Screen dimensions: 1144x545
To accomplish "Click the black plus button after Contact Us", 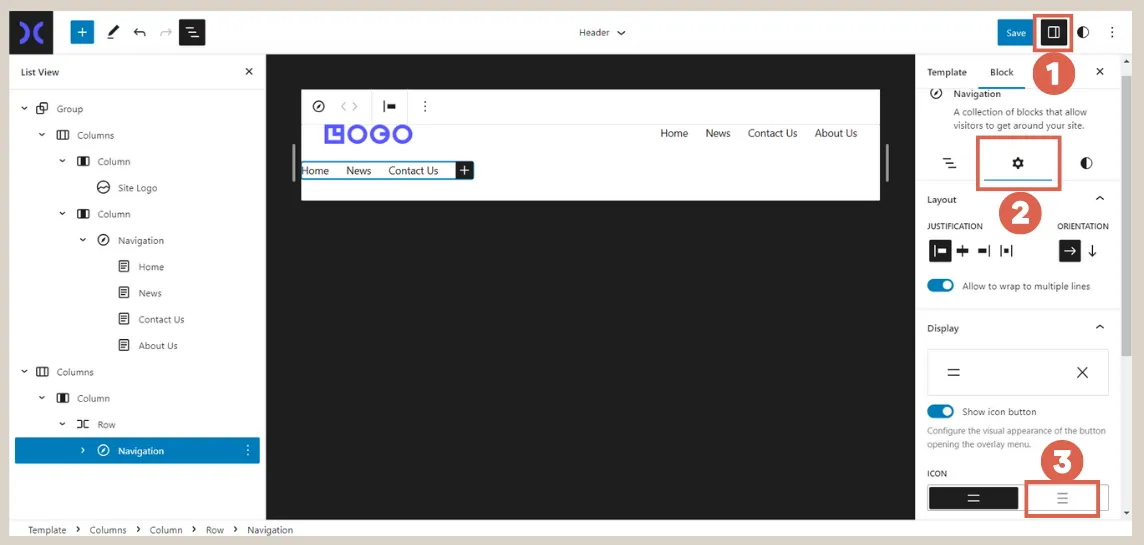I will [x=464, y=171].
